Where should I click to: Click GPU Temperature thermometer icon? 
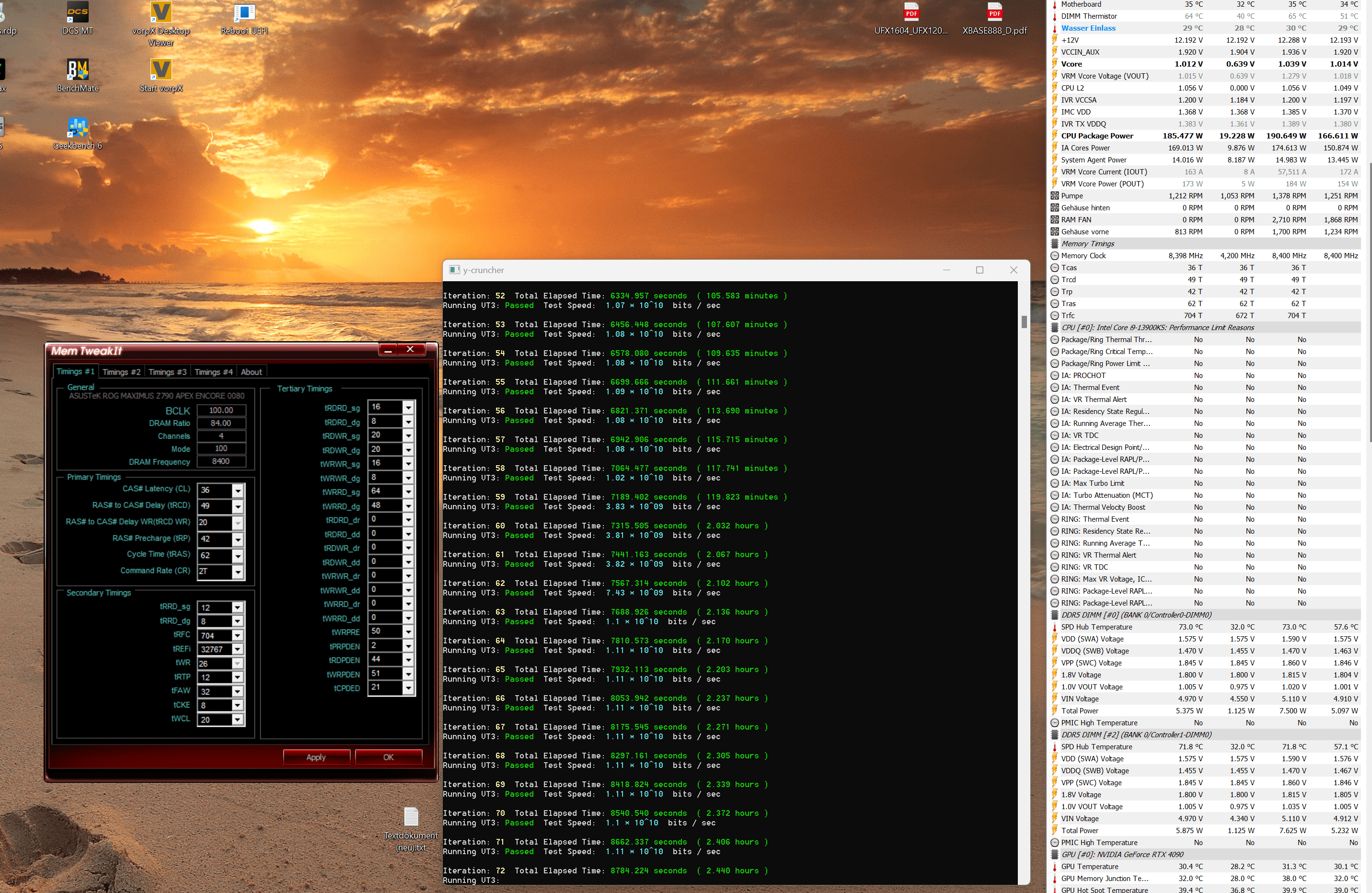pyautogui.click(x=1054, y=867)
